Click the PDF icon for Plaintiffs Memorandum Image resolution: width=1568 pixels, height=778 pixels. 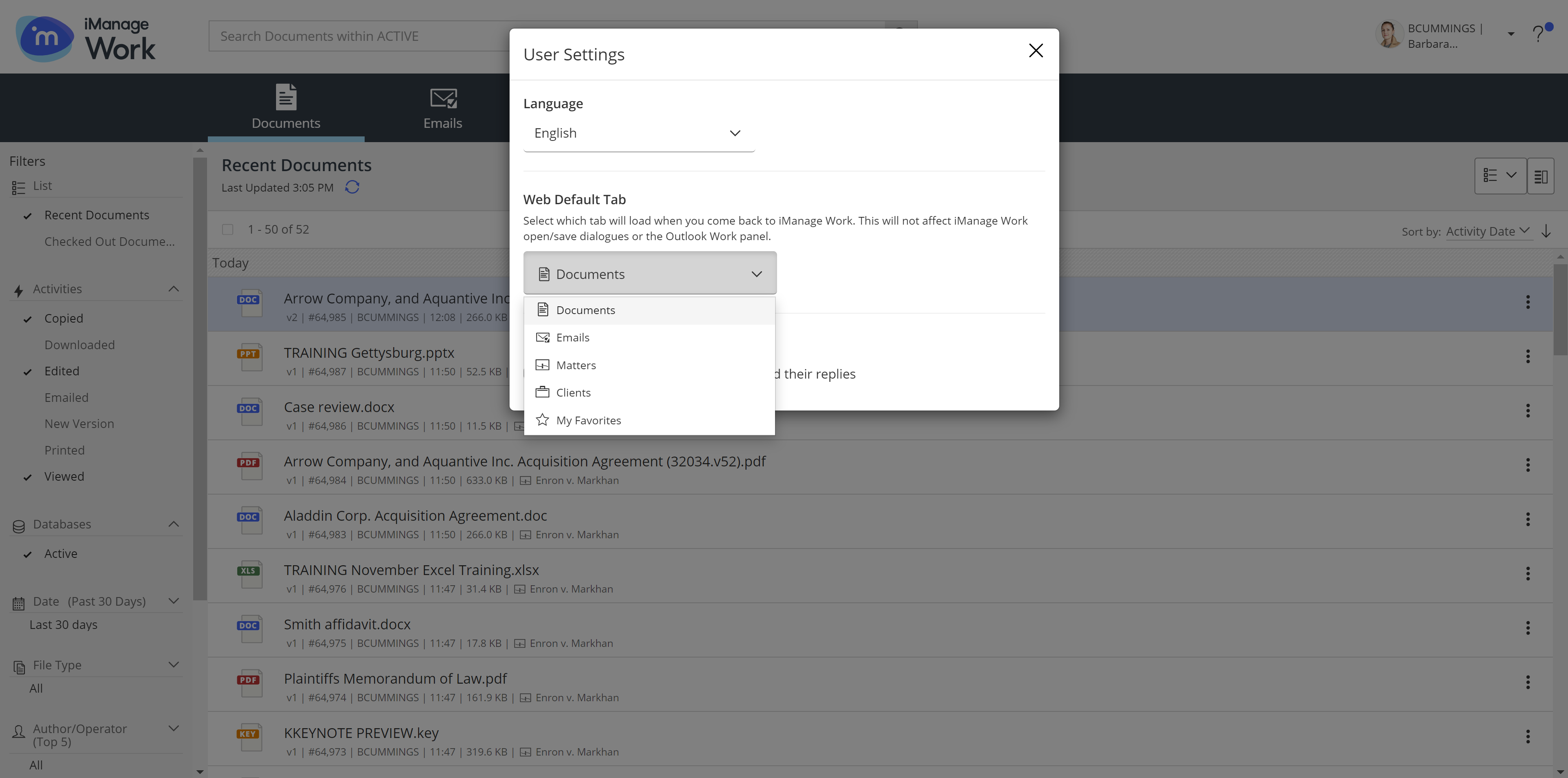pos(249,682)
